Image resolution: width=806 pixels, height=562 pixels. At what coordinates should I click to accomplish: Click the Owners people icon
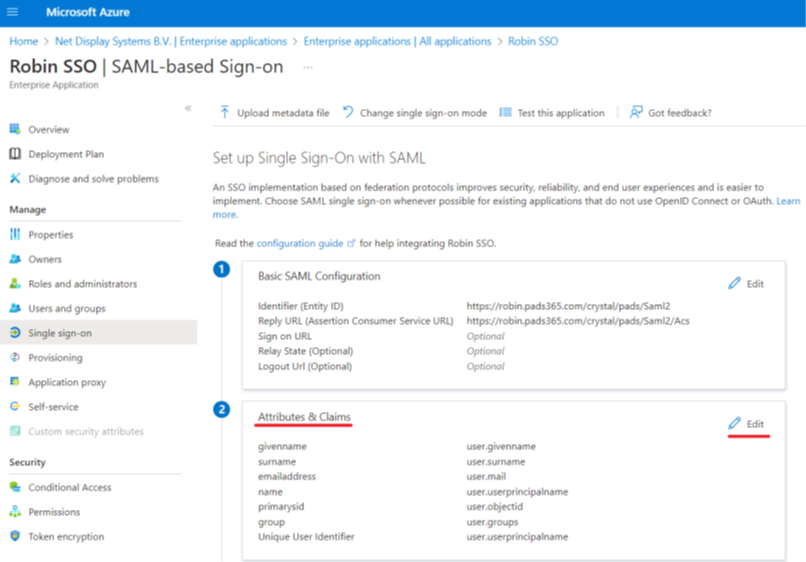click(15, 259)
